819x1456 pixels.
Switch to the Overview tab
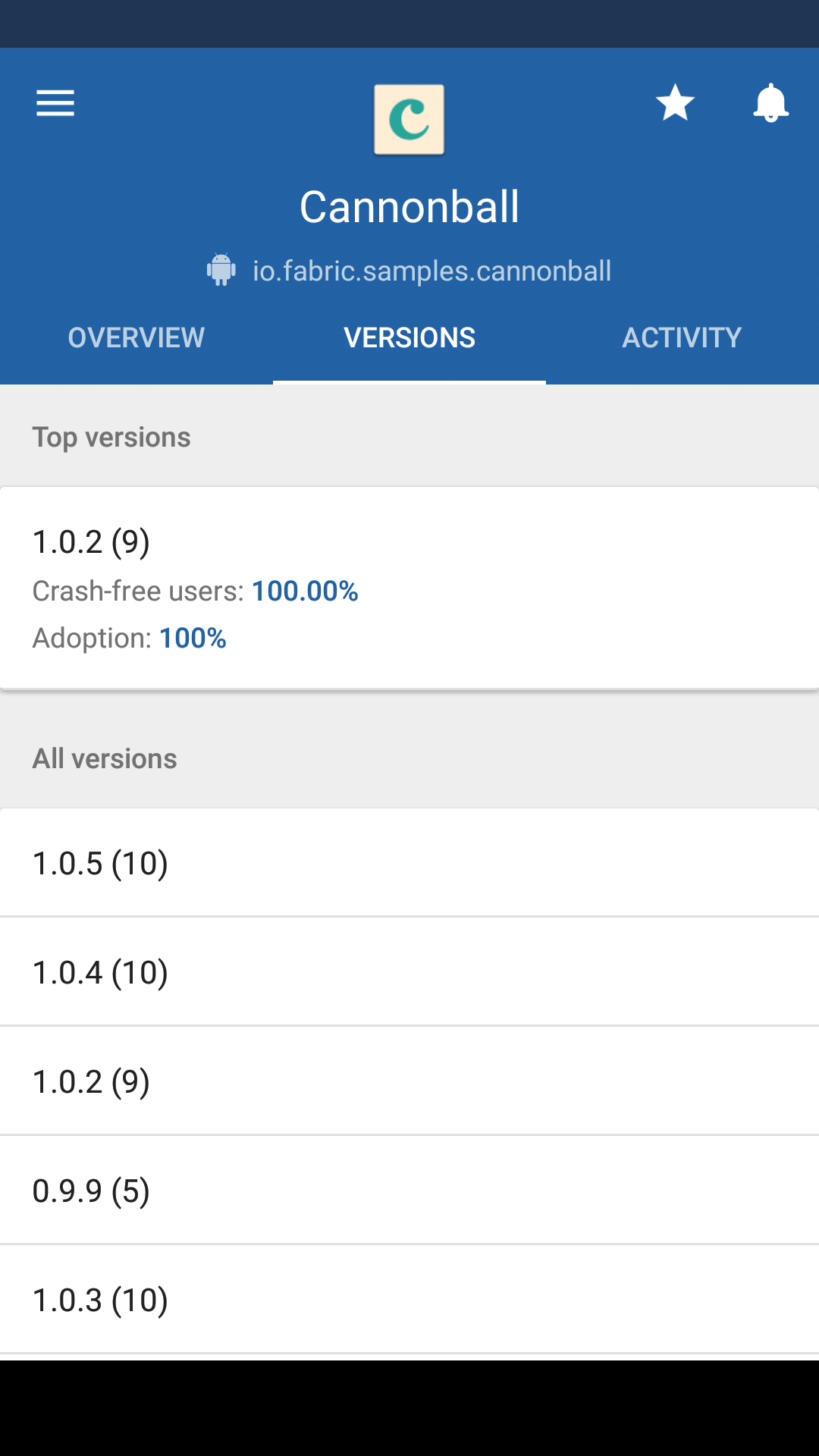[x=136, y=337]
